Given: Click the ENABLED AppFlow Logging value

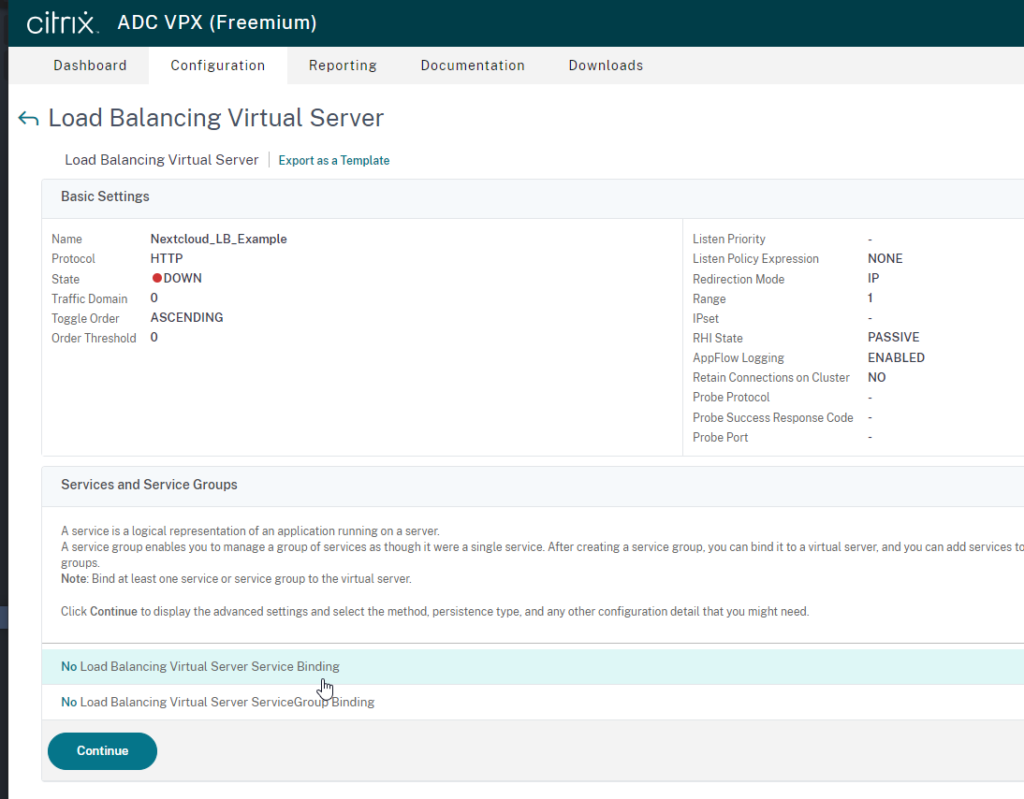Looking at the screenshot, I should point(896,357).
